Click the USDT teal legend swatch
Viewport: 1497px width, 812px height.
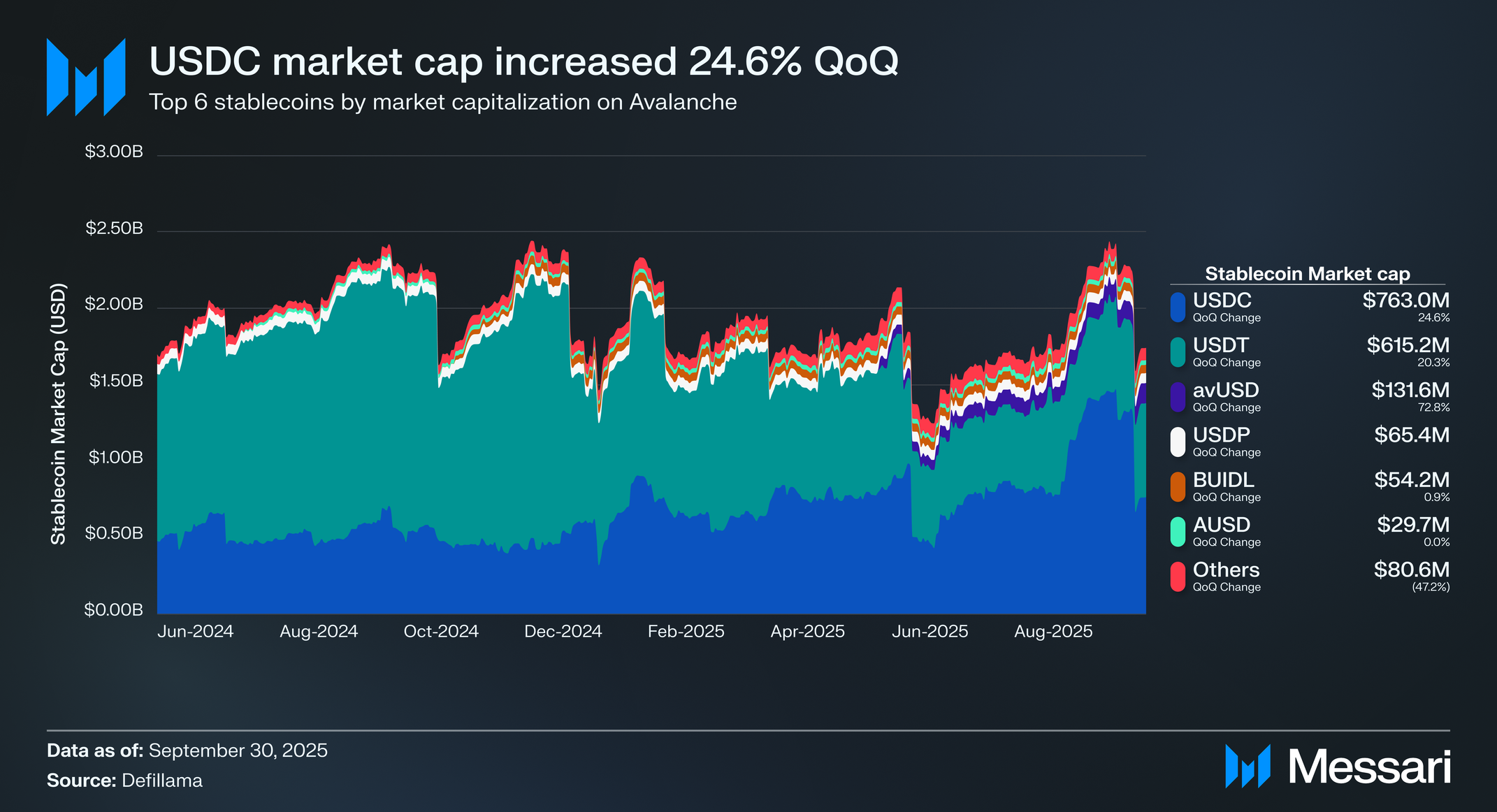[x=1178, y=352]
